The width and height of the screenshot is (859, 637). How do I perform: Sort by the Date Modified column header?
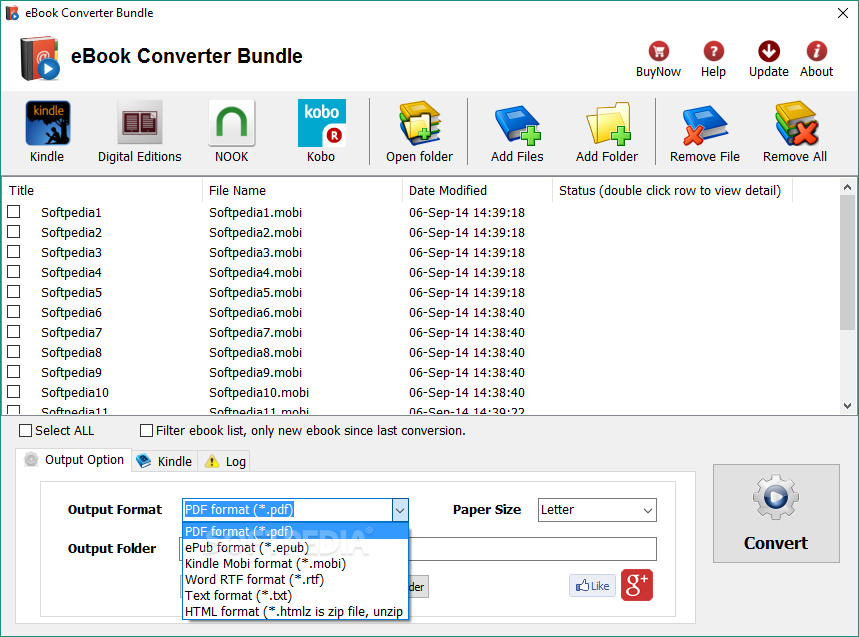477,191
